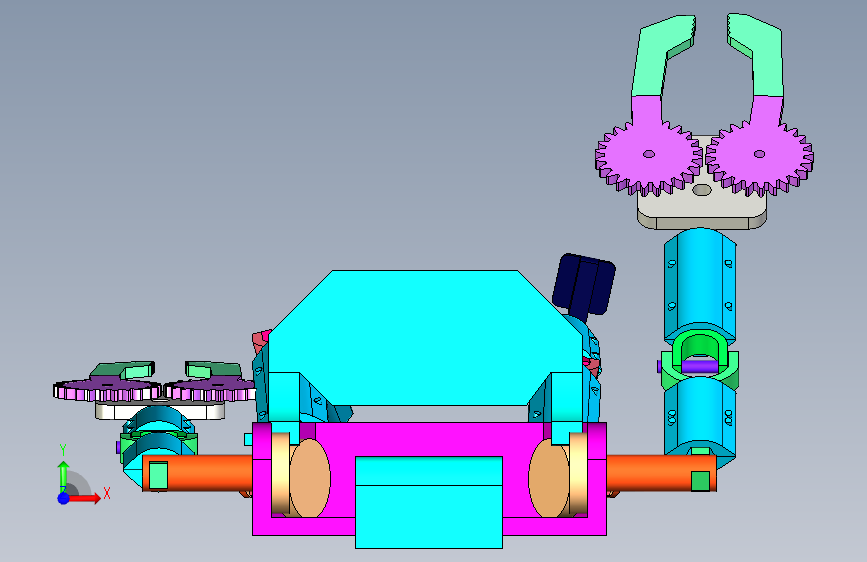867x562 pixels.
Task: Select the purple pin in the right arm joint
Action: point(698,366)
